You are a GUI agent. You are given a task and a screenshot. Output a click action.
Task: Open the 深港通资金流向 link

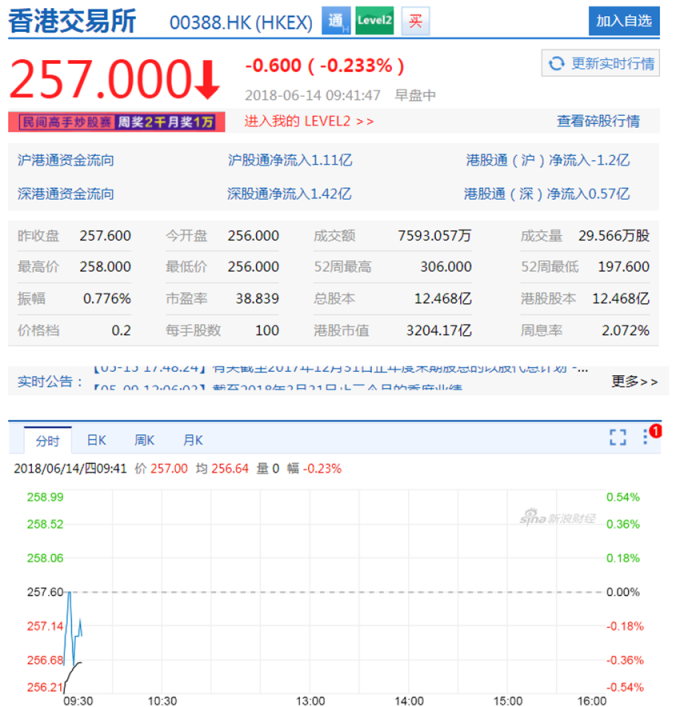pos(65,194)
